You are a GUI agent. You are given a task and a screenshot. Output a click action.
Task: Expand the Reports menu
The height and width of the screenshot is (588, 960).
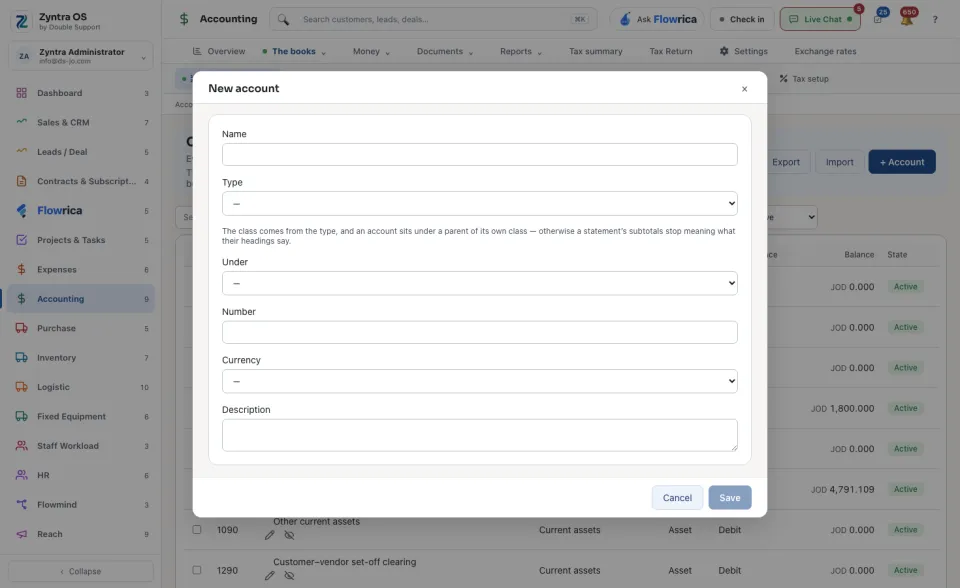pyautogui.click(x=521, y=51)
